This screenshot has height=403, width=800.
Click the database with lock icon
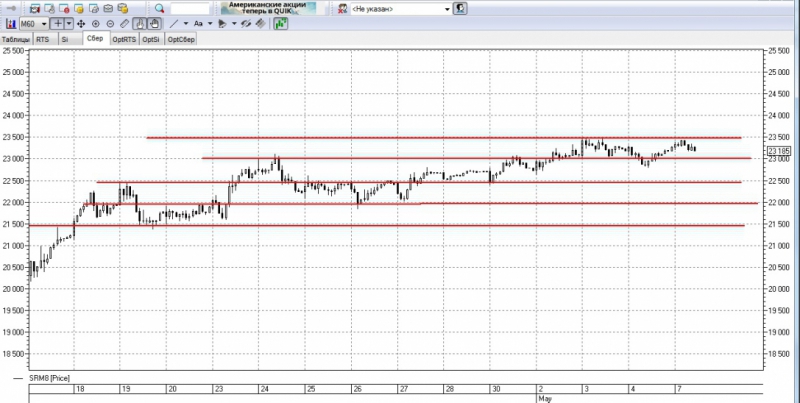(122, 9)
